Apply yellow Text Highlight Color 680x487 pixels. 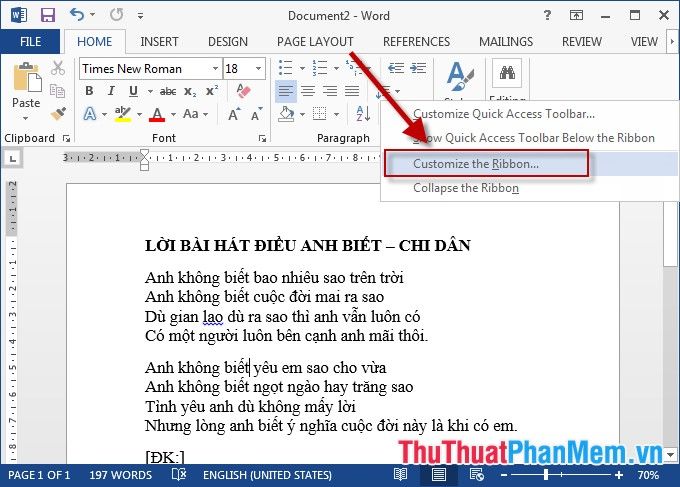[123, 114]
